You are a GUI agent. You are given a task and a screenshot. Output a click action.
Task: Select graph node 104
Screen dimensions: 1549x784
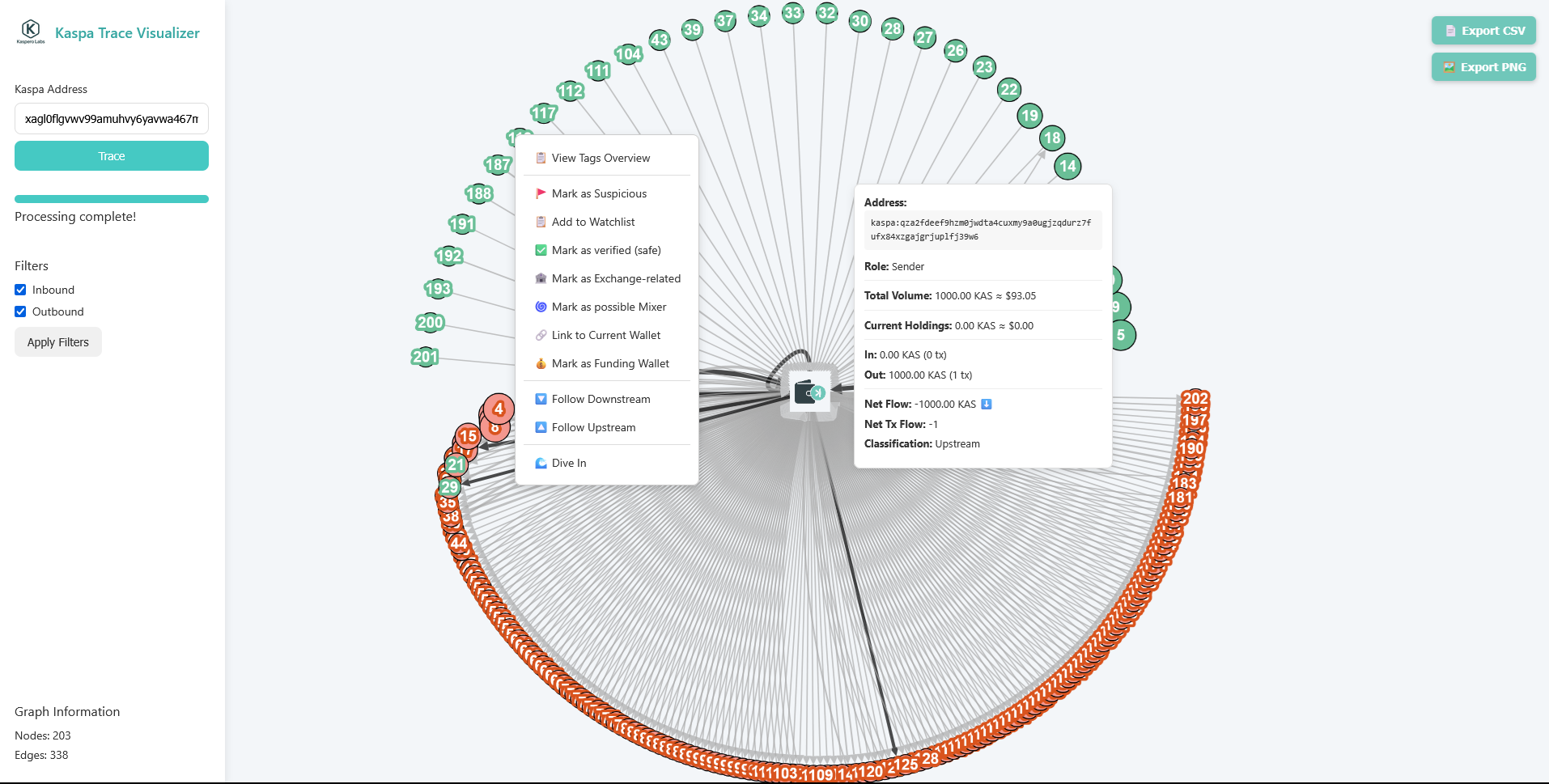[629, 54]
